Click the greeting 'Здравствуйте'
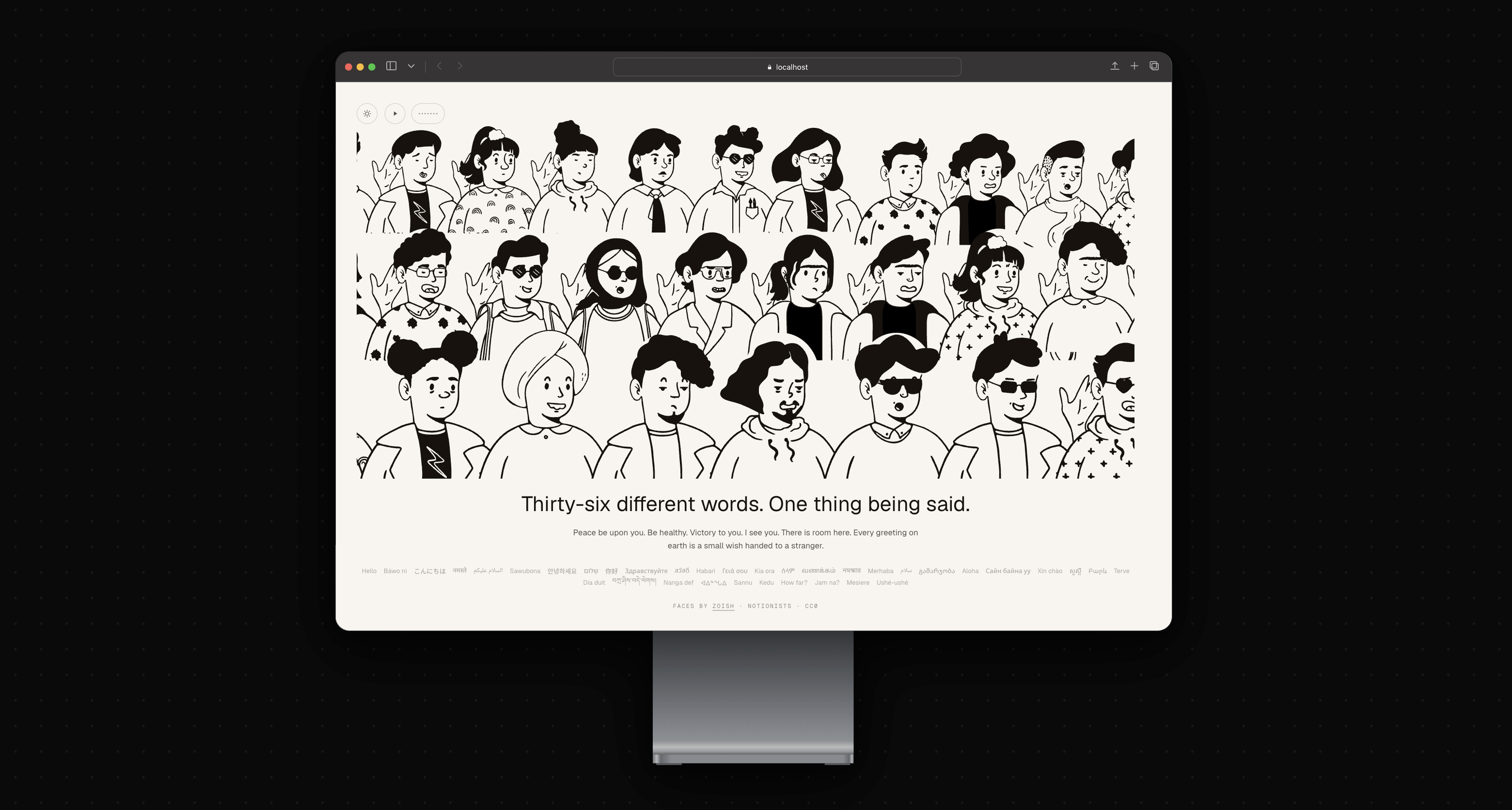The width and height of the screenshot is (1512, 810). 646,571
